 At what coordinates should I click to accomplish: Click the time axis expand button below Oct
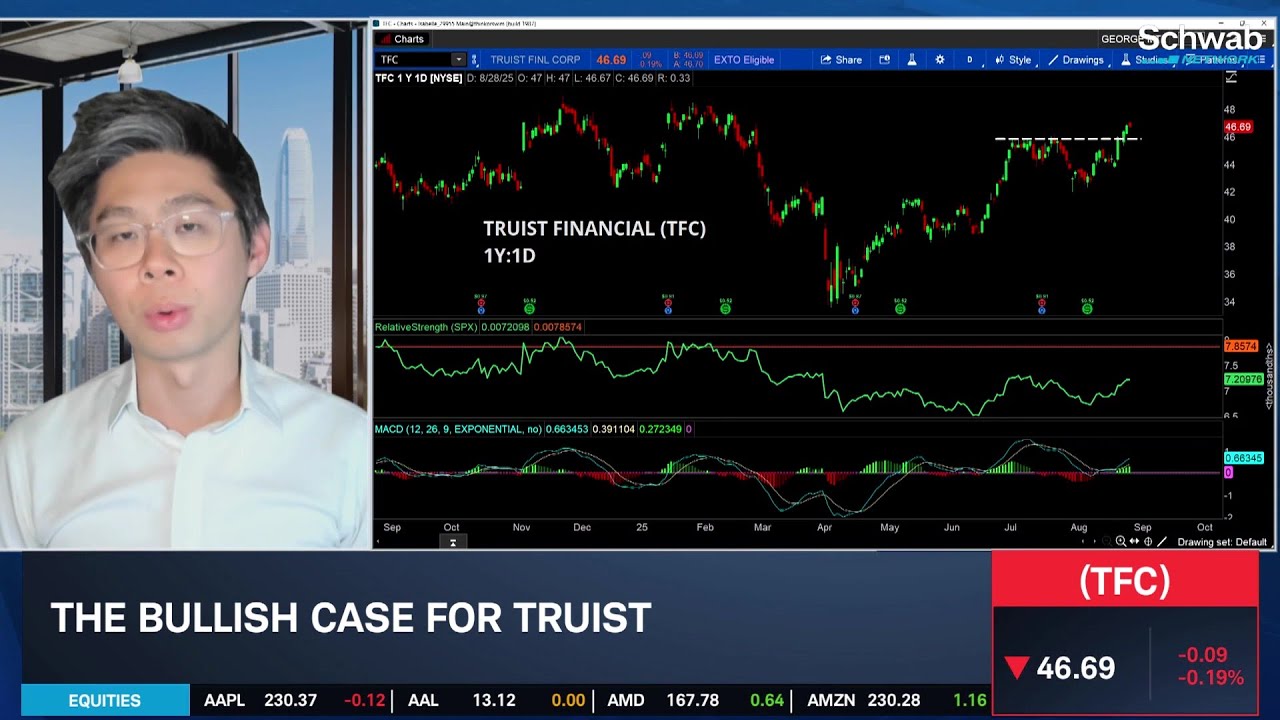(x=452, y=542)
